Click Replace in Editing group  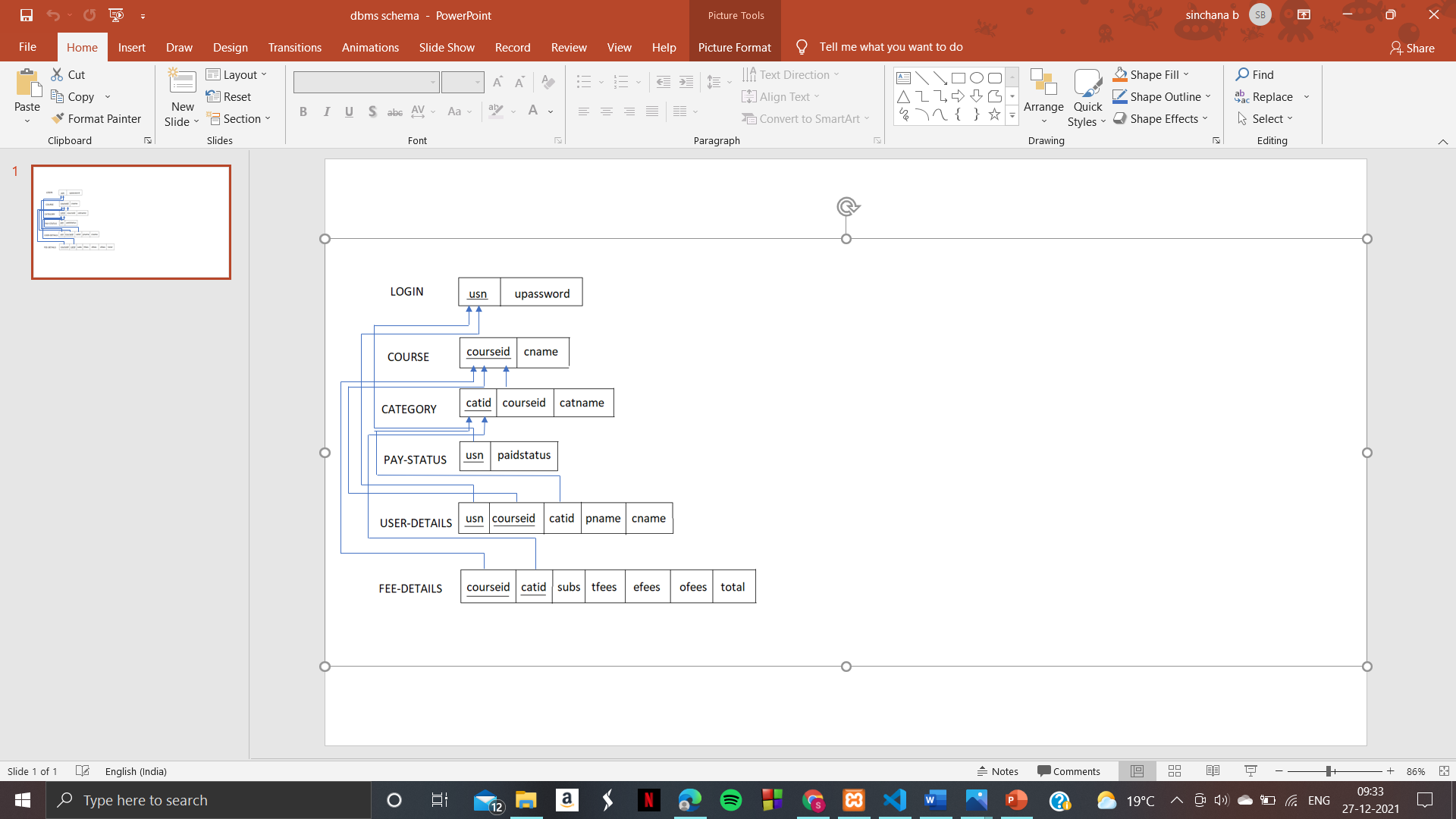pyautogui.click(x=1272, y=96)
